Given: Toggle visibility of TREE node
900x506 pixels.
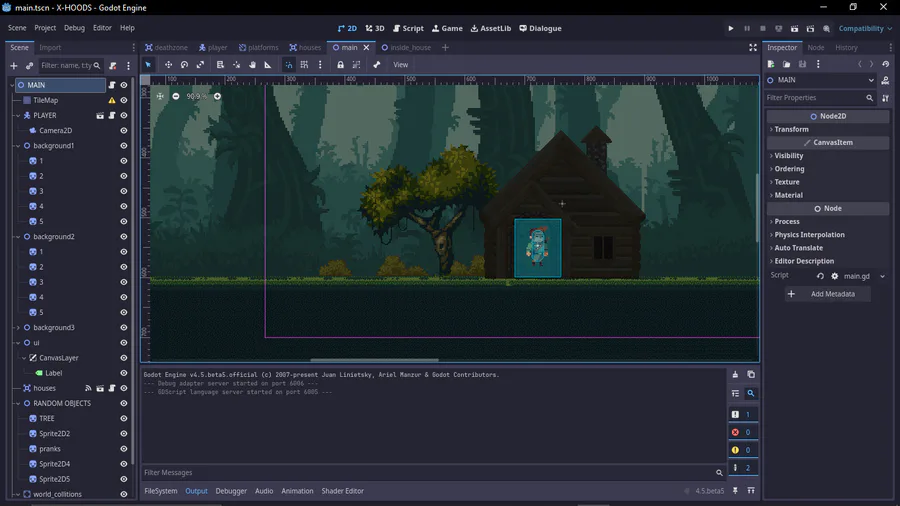Looking at the screenshot, I should point(123,419).
